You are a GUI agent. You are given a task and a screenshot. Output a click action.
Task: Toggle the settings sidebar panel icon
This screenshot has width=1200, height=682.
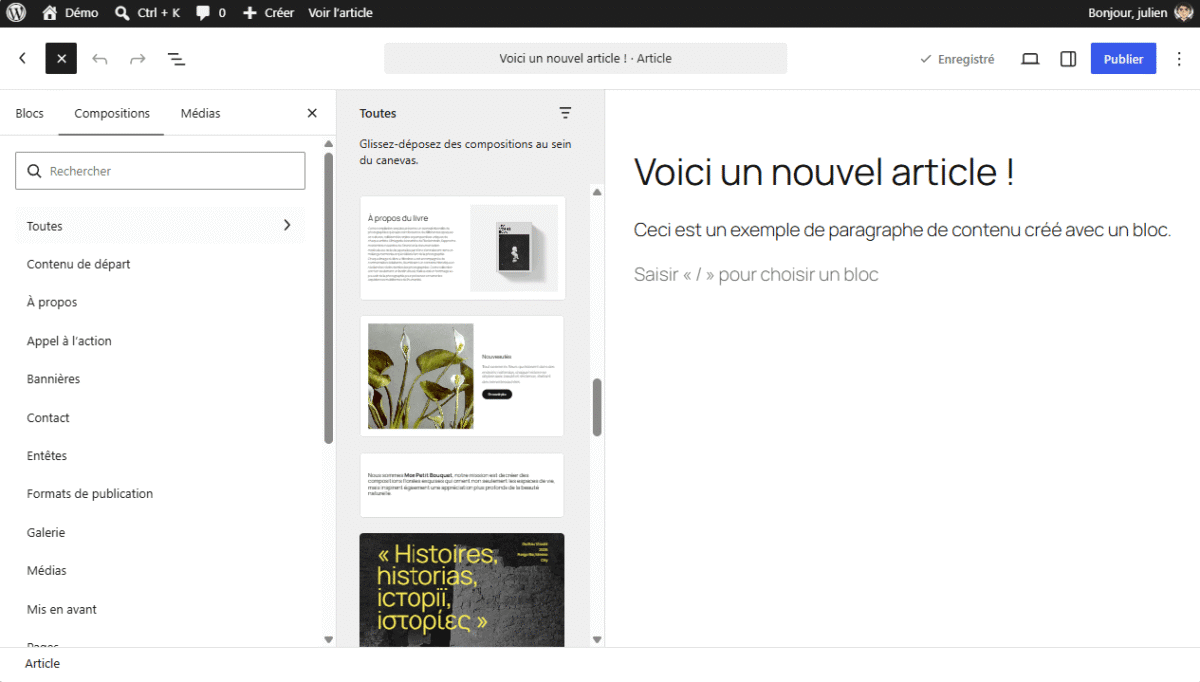tap(1068, 59)
